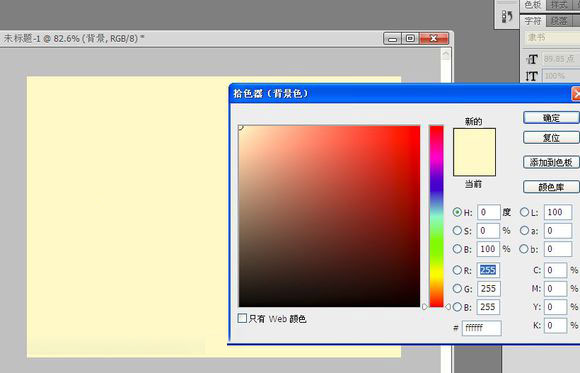The width and height of the screenshot is (580, 373).
Task: Select the H hue radio button
Action: point(457,212)
